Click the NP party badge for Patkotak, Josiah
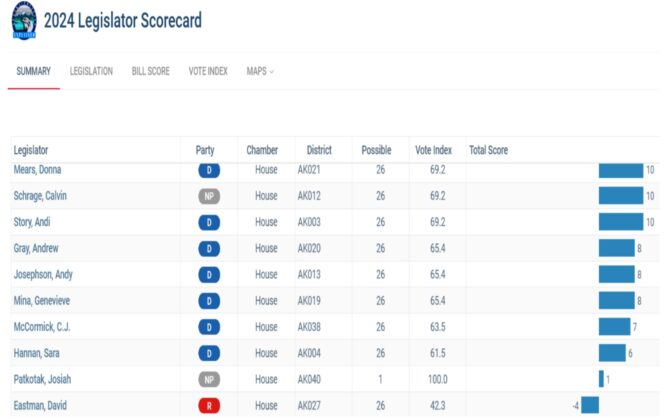 [x=209, y=379]
